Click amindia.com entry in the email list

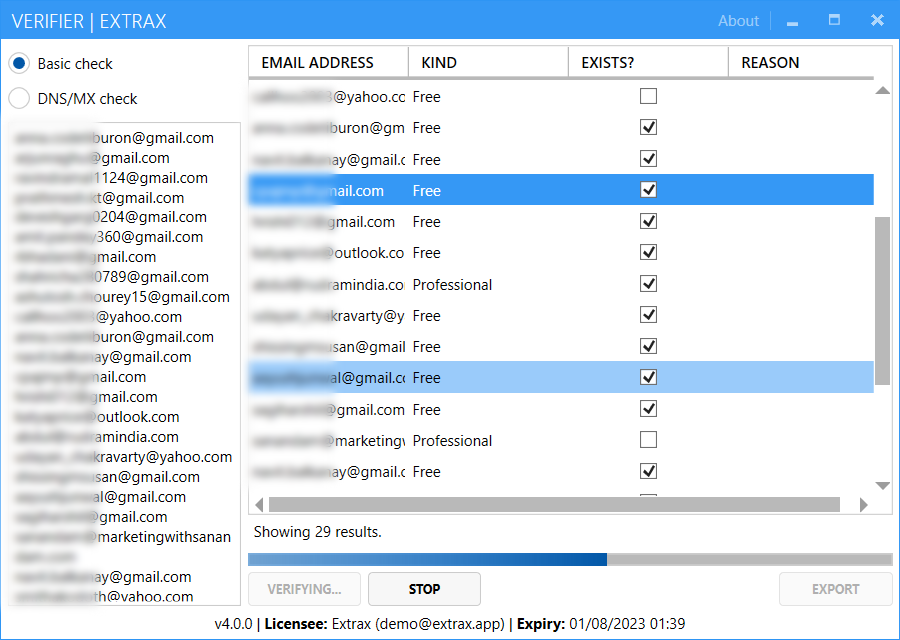coord(97,437)
